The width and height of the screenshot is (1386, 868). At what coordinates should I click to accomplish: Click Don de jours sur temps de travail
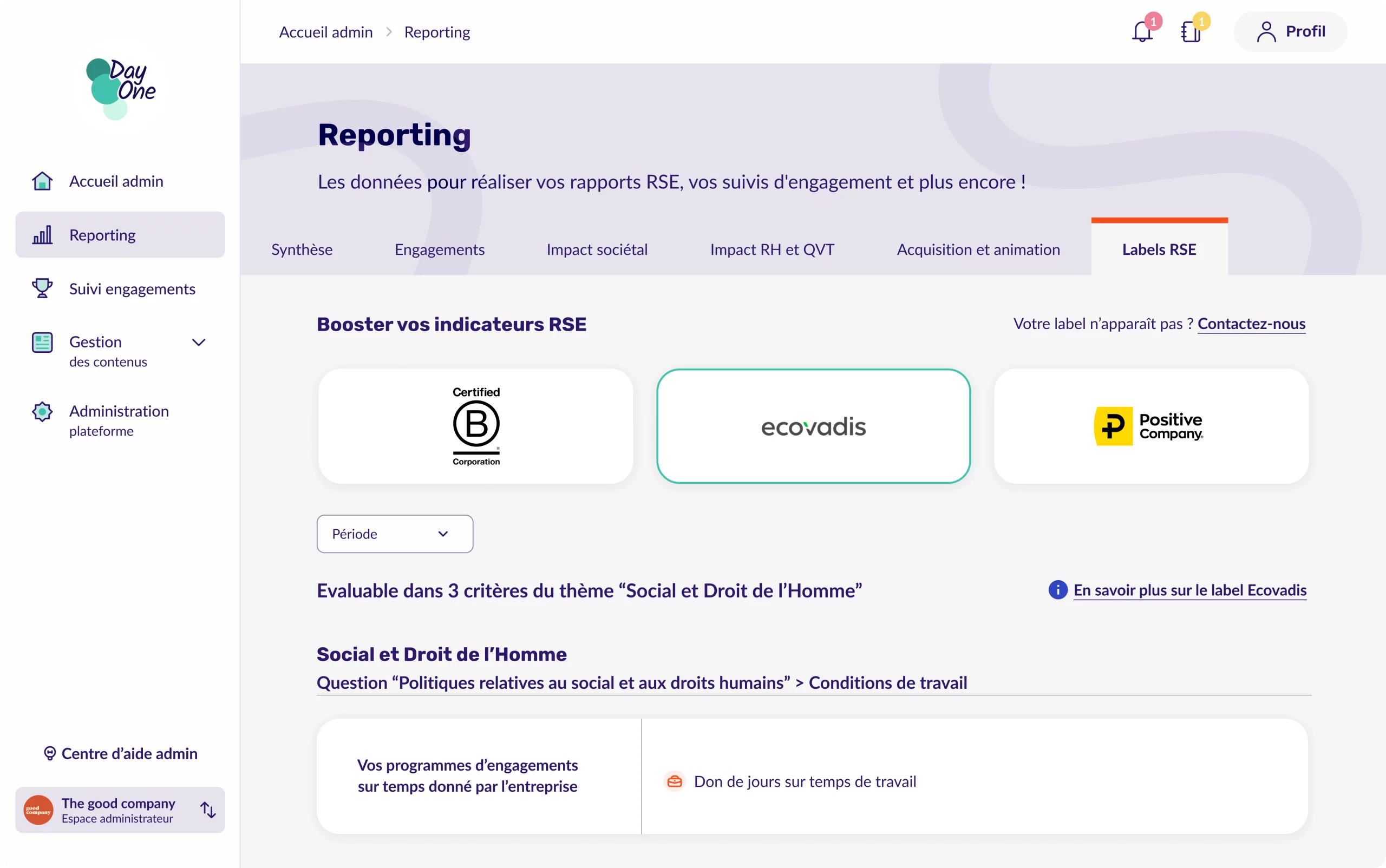click(x=805, y=781)
